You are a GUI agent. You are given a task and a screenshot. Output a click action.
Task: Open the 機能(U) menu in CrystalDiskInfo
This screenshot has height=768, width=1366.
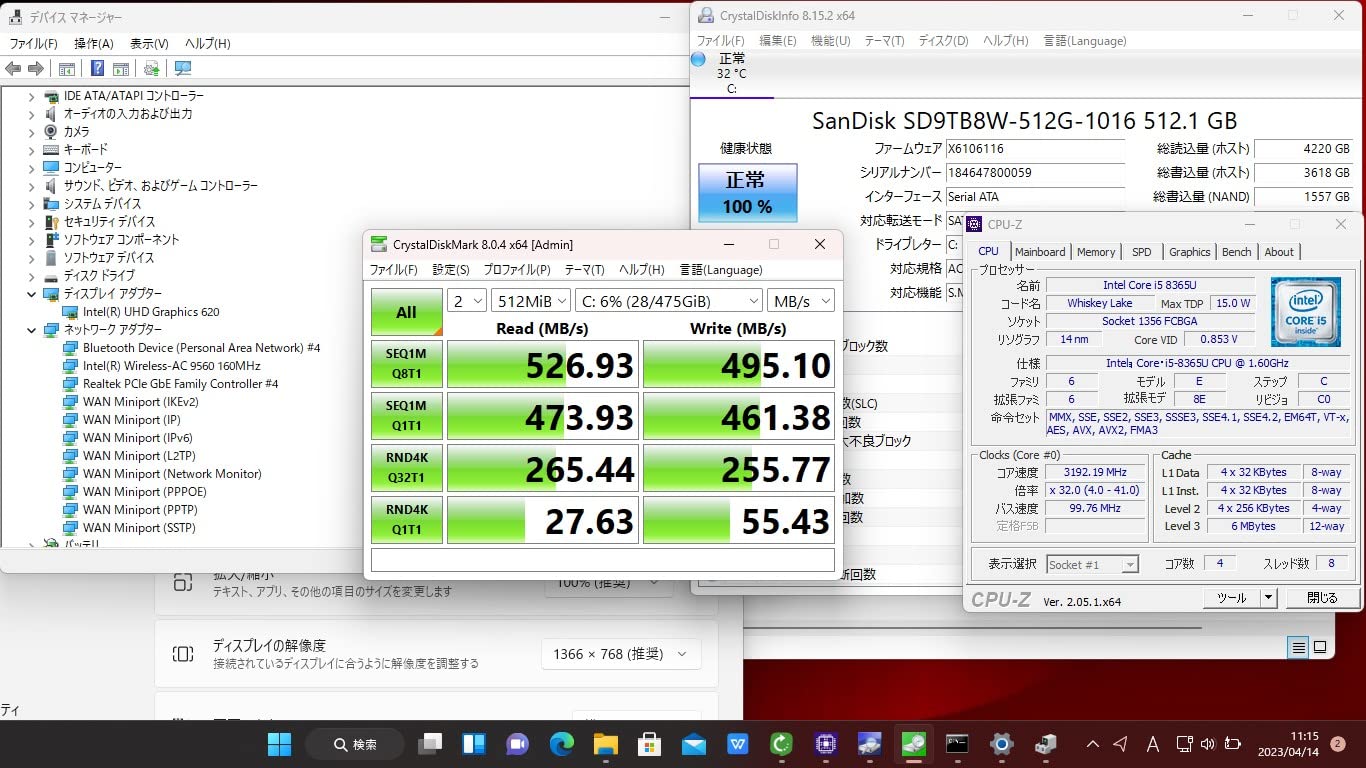[x=830, y=41]
